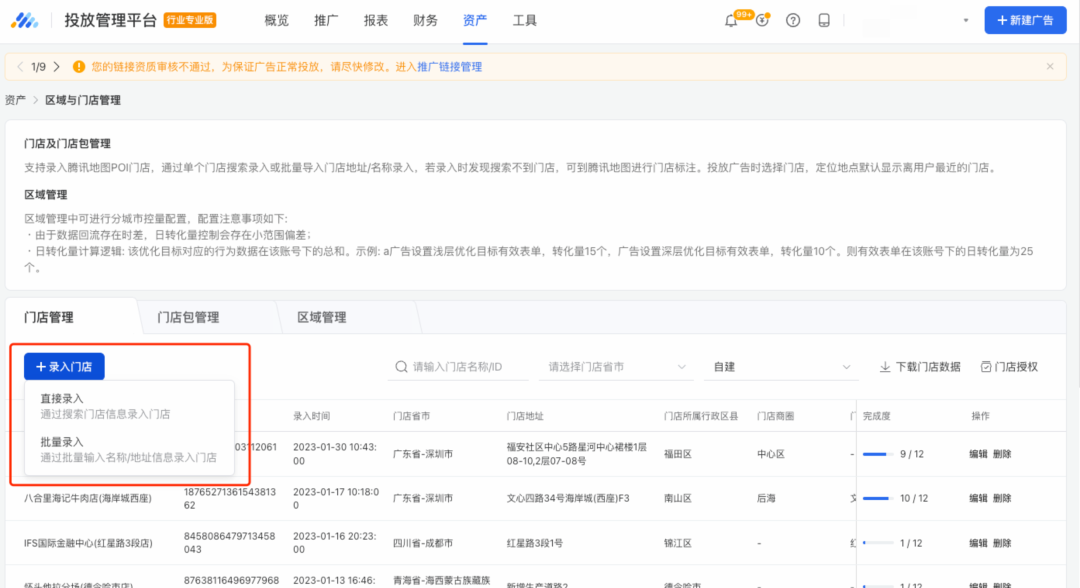Select the 报表 menu item
The height and width of the screenshot is (588, 1080).
[x=375, y=19]
